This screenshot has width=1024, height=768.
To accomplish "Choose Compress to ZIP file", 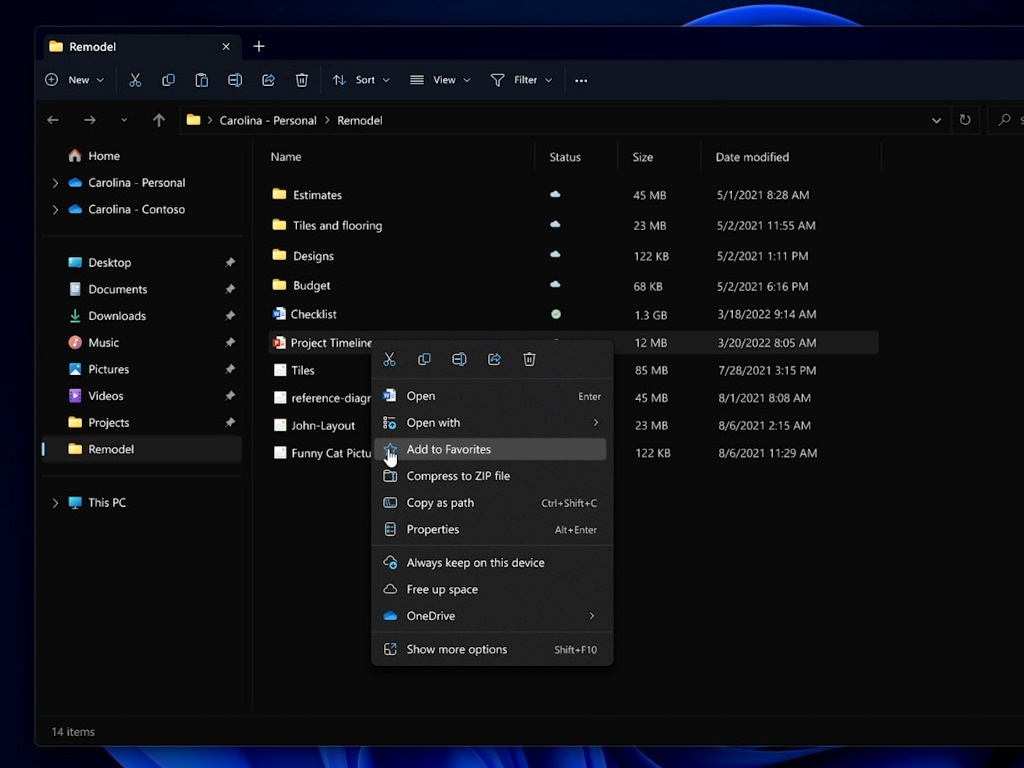I will 458,476.
